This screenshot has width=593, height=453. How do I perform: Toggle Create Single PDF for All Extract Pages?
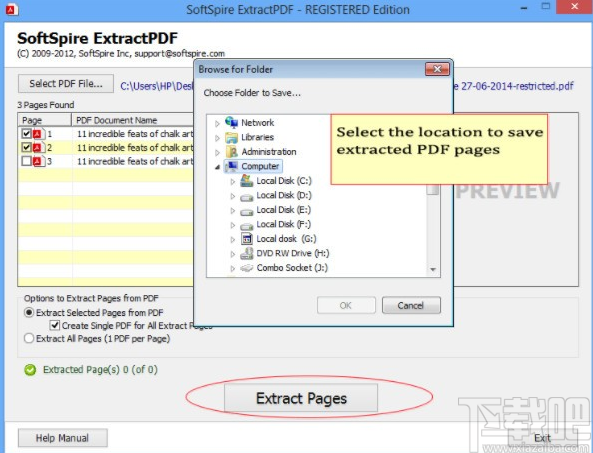(55, 325)
